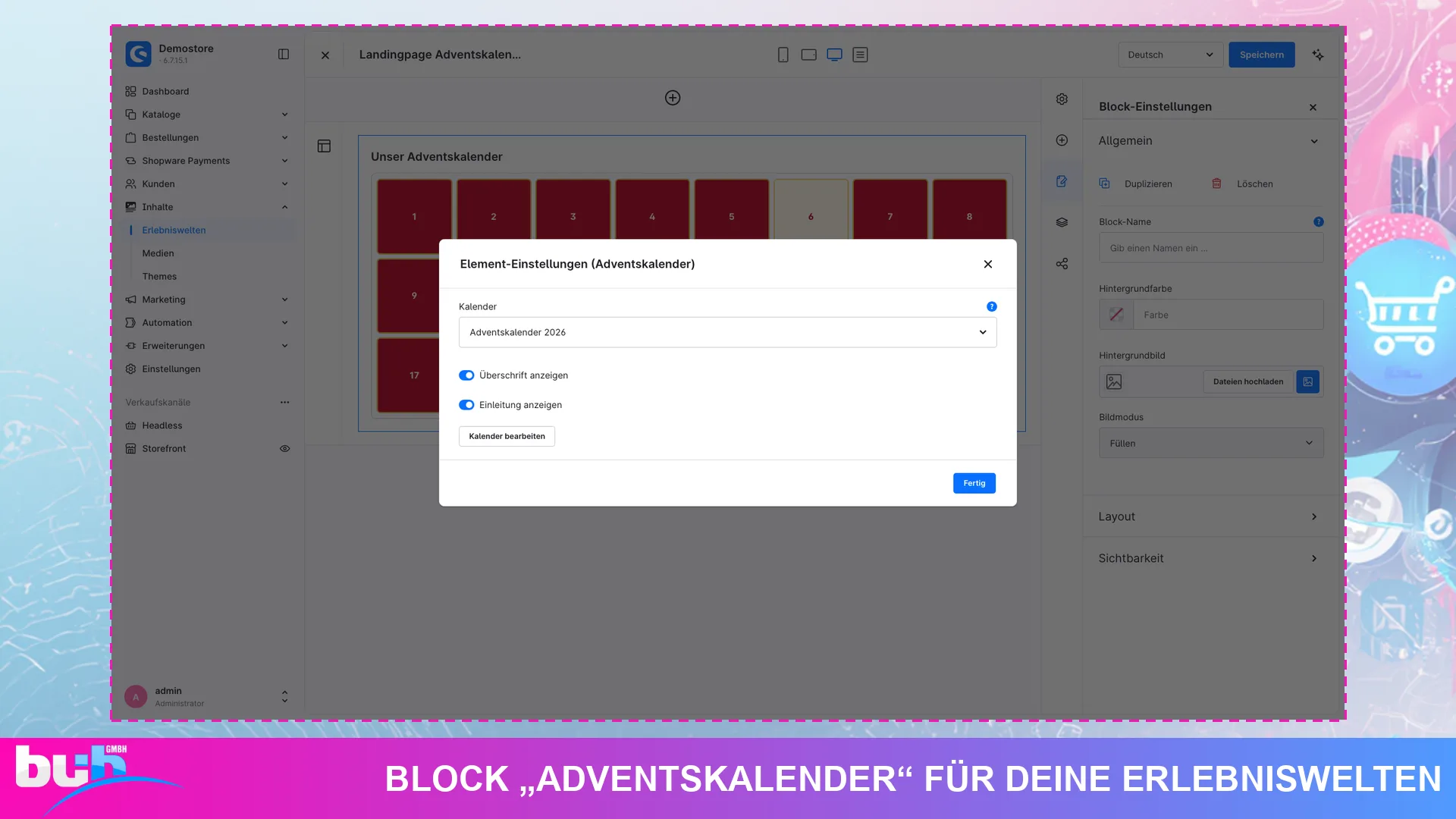1456x819 pixels.
Task: Expand the Sichtbarkeit section
Action: (1211, 558)
